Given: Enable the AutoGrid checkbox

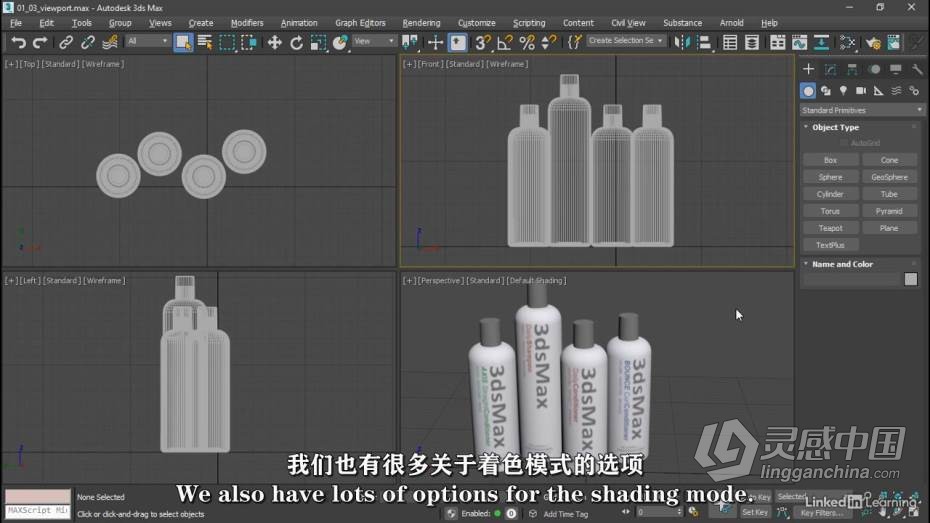Looking at the screenshot, I should (844, 143).
